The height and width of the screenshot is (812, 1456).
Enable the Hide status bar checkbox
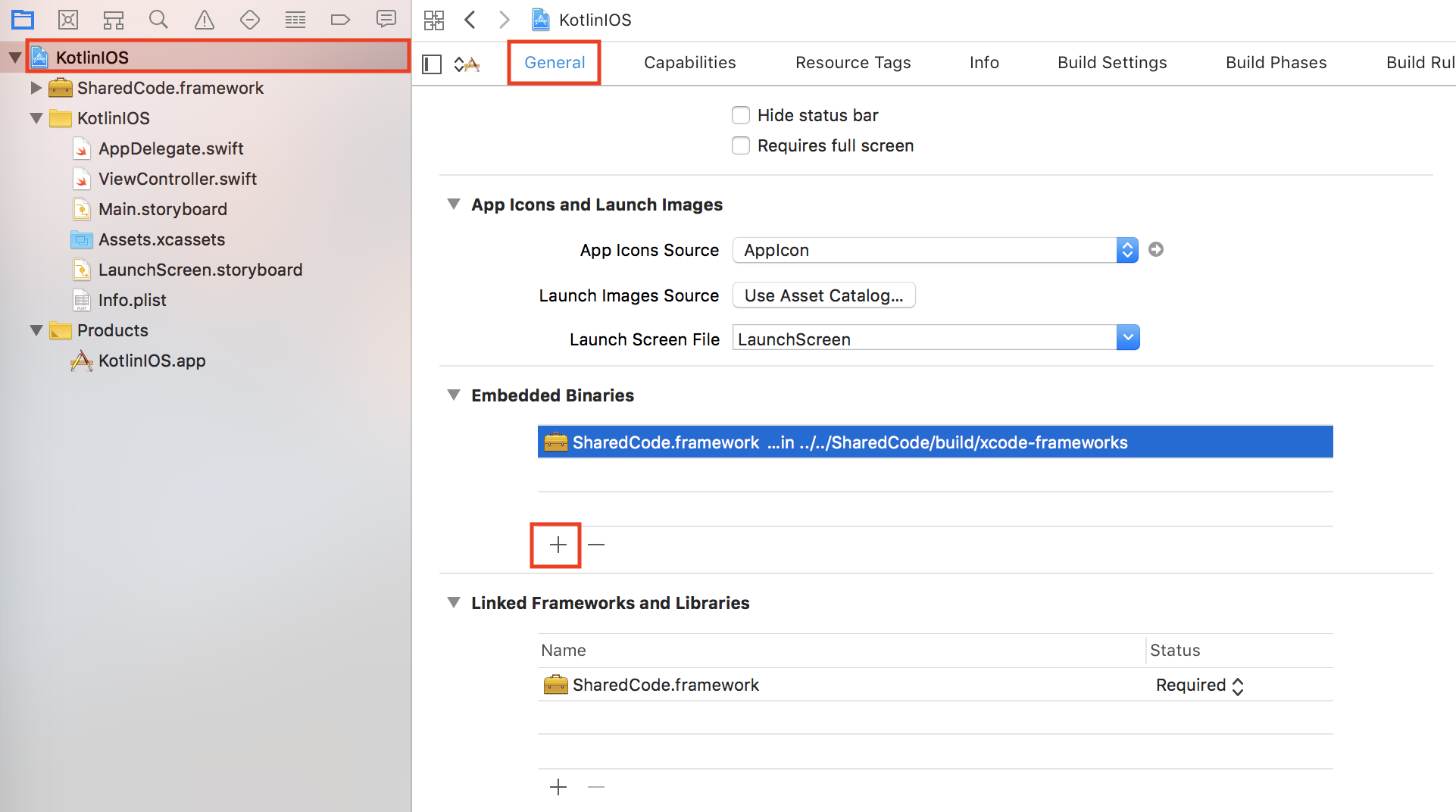click(741, 115)
